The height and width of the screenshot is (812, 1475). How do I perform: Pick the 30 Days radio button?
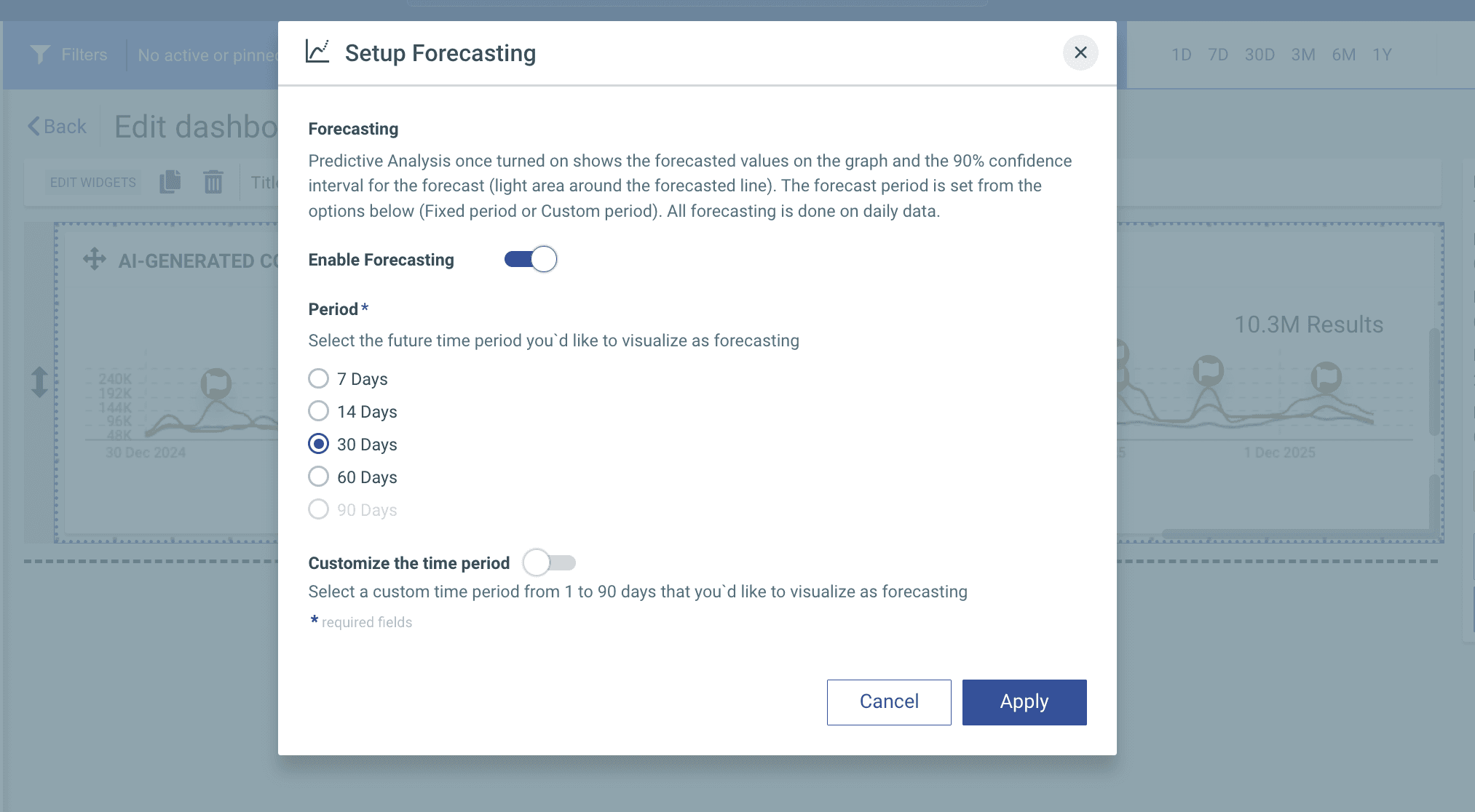pyautogui.click(x=319, y=444)
